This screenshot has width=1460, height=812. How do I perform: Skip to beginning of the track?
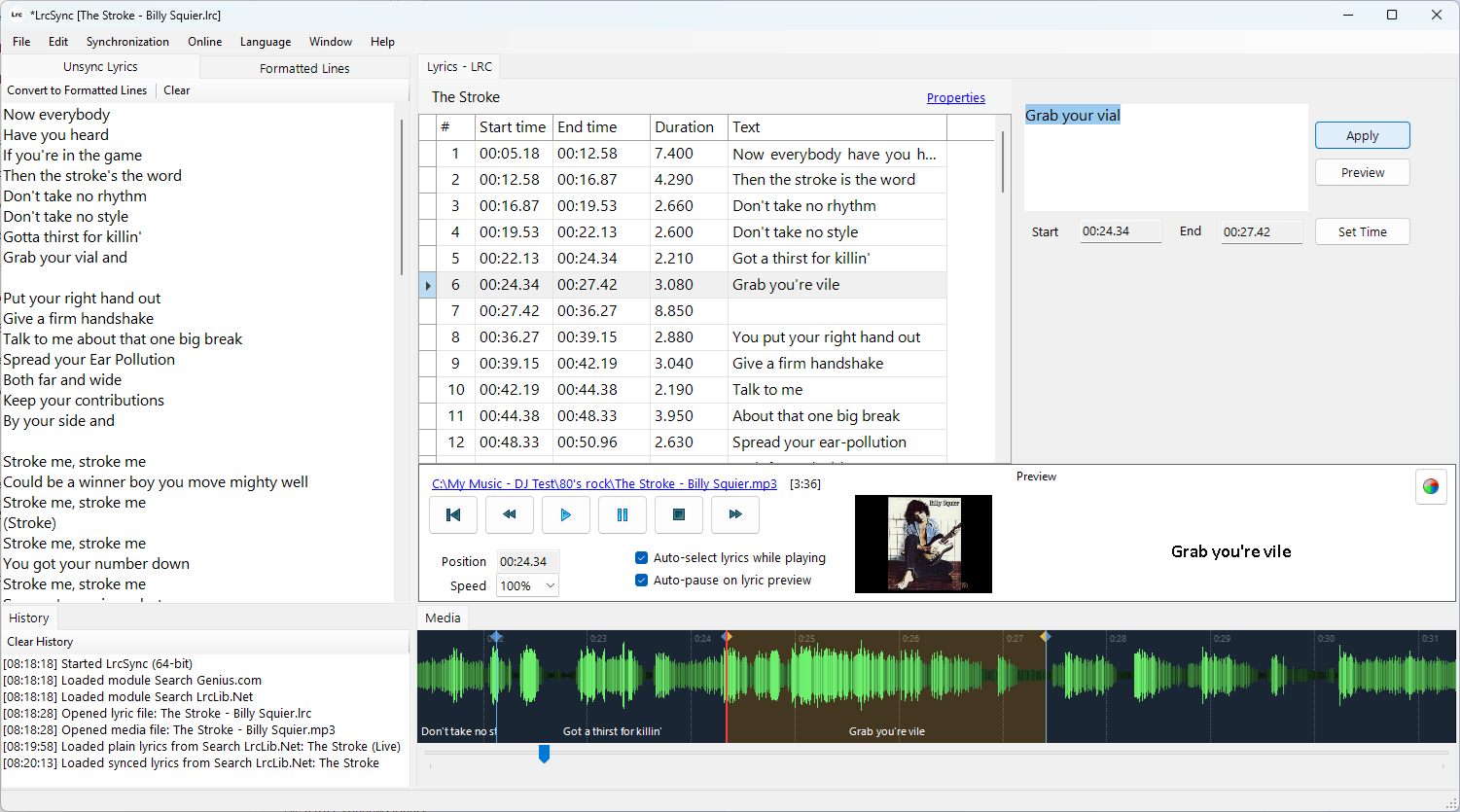pyautogui.click(x=453, y=514)
